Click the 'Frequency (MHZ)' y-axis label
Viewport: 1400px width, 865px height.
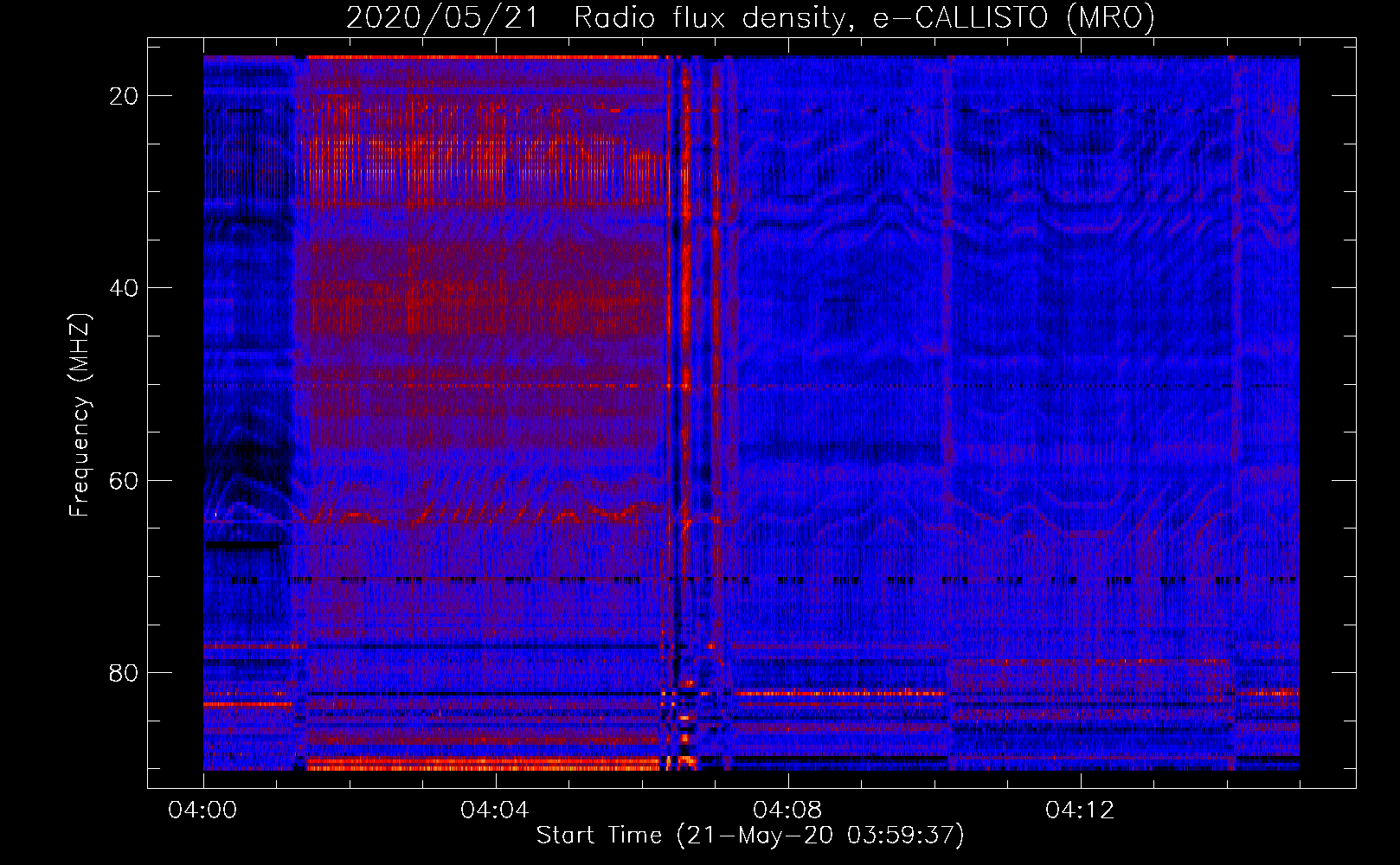(x=80, y=415)
